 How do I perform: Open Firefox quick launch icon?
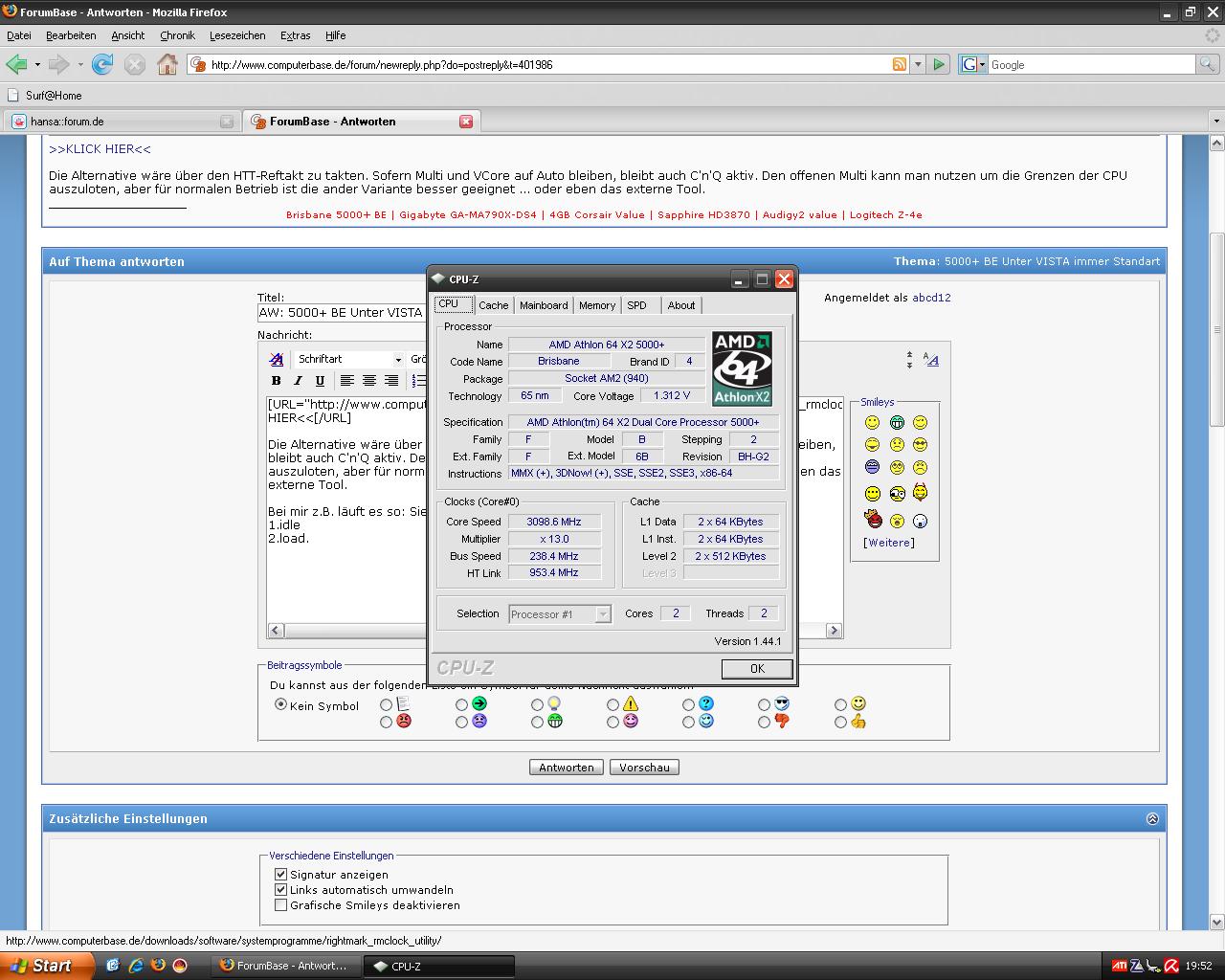point(158,966)
